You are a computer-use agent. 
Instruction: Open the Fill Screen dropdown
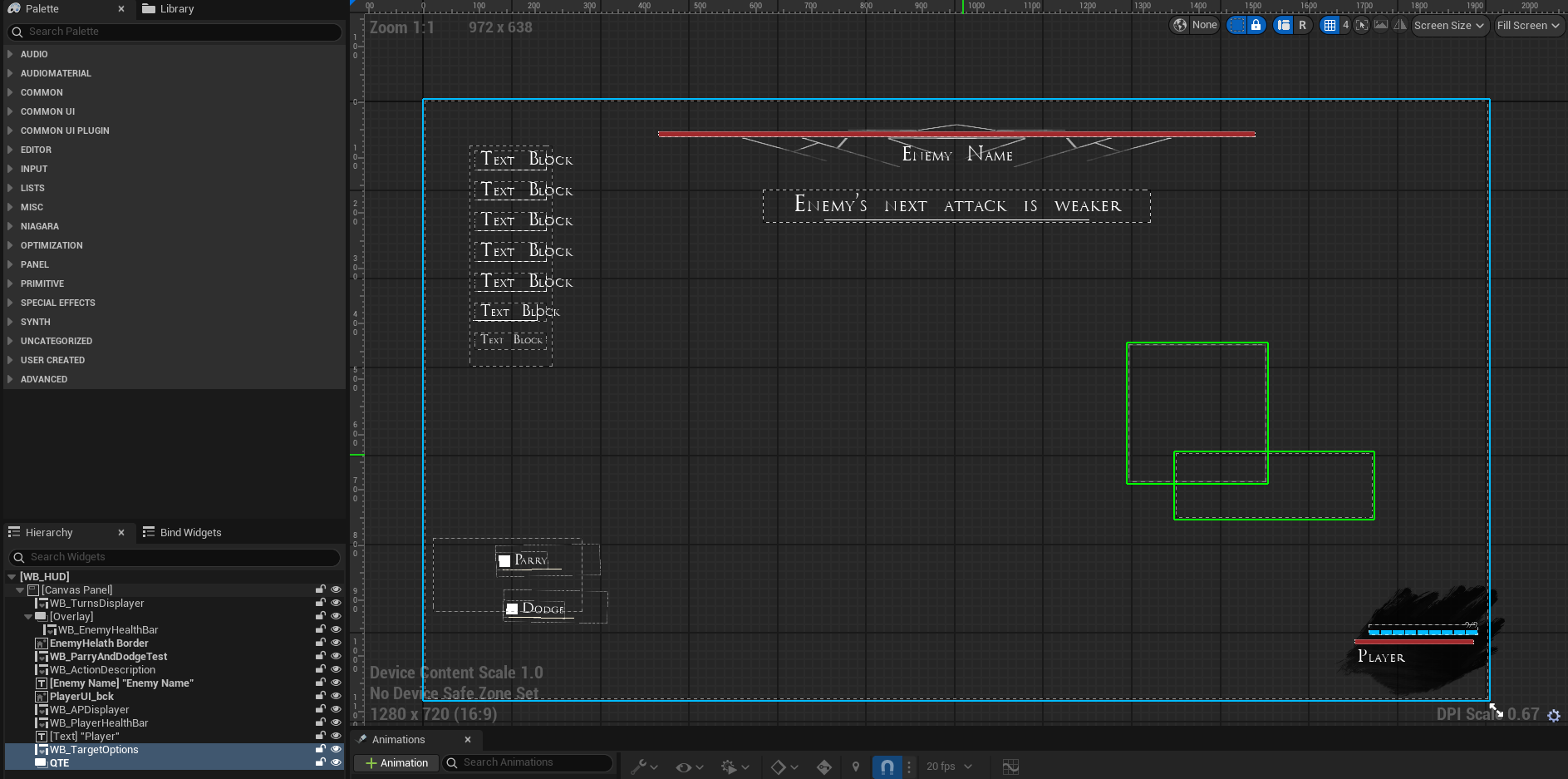(1528, 25)
